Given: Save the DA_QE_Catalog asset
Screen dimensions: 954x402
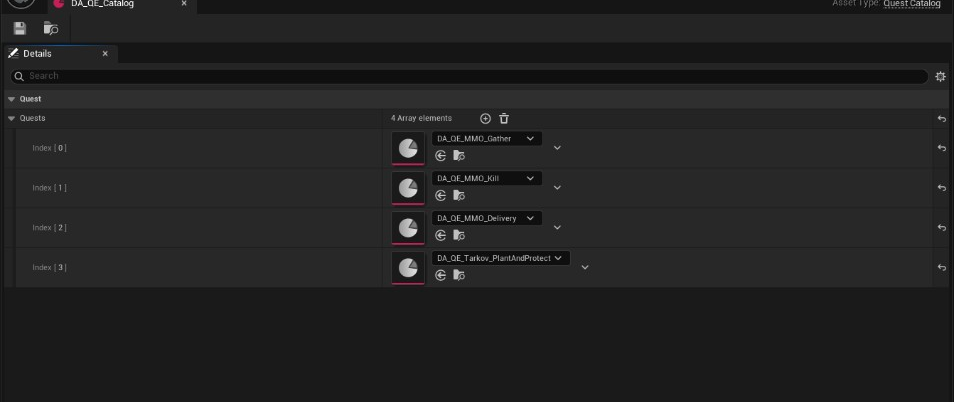Looking at the screenshot, I should [x=19, y=28].
